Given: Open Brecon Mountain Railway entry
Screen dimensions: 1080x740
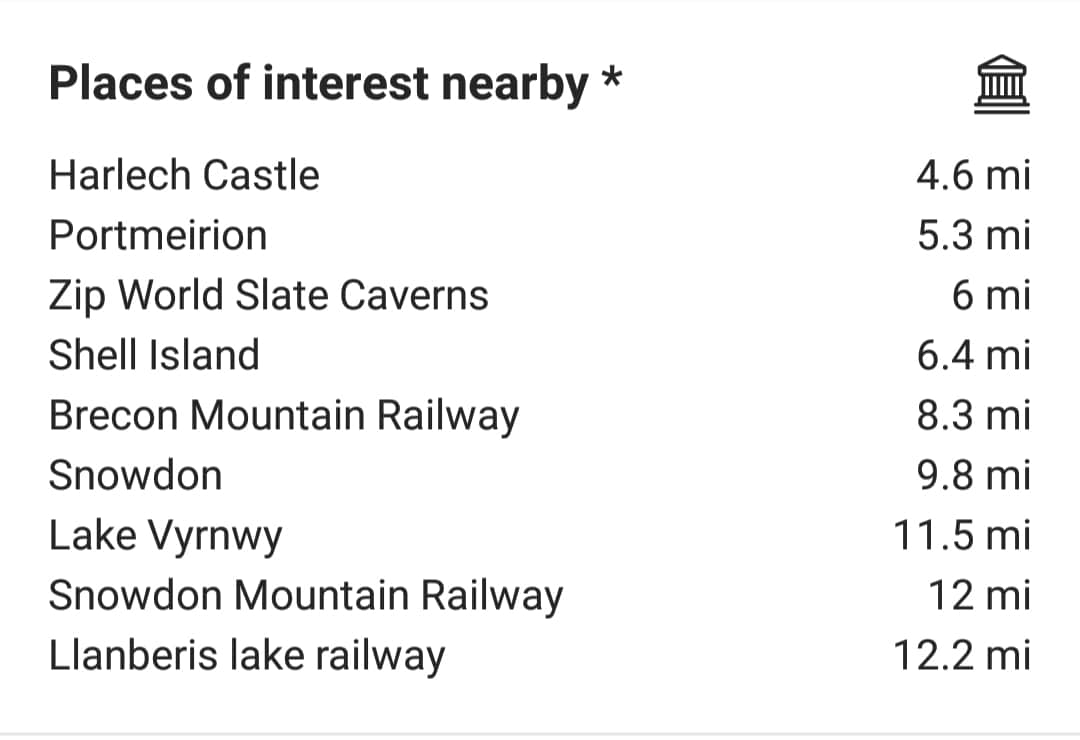Looking at the screenshot, I should tap(284, 416).
